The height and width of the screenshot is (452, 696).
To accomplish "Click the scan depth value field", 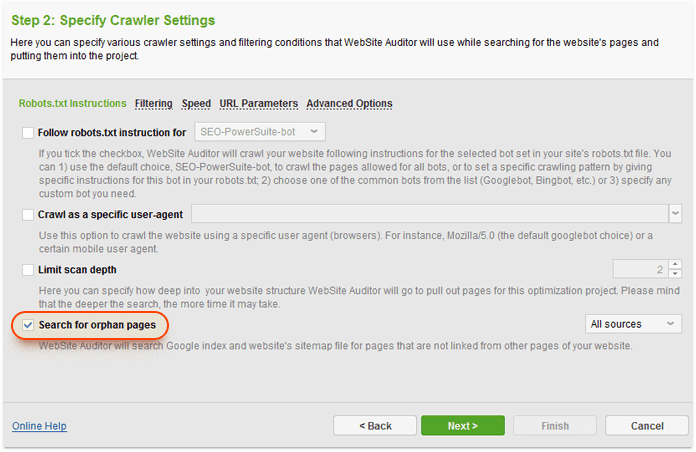I will pyautogui.click(x=640, y=269).
